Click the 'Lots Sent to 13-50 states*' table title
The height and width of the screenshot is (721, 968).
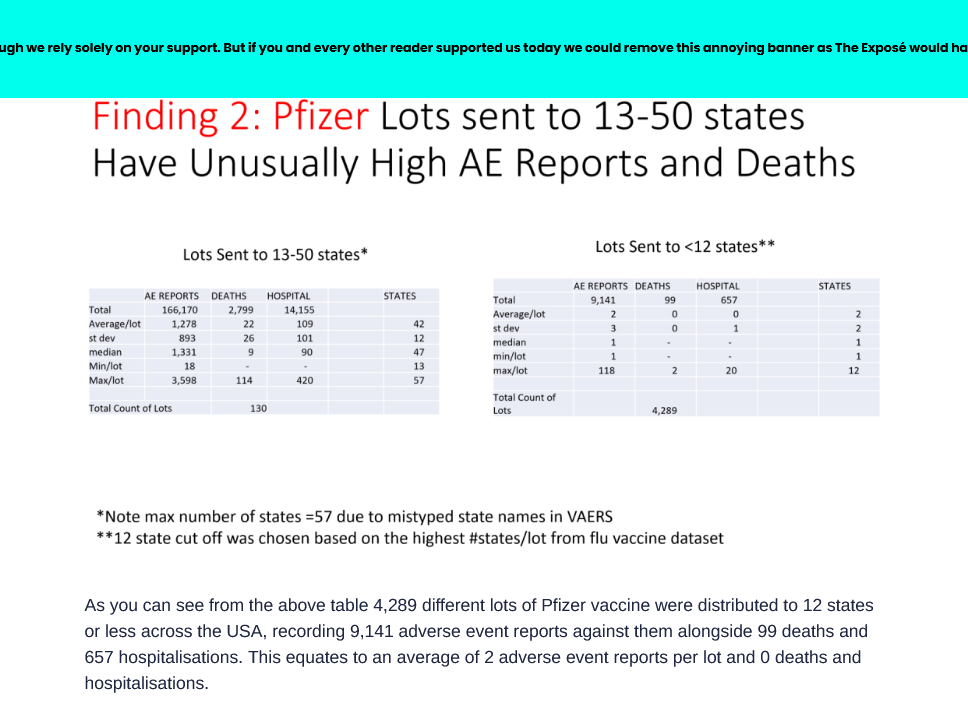click(x=275, y=254)
